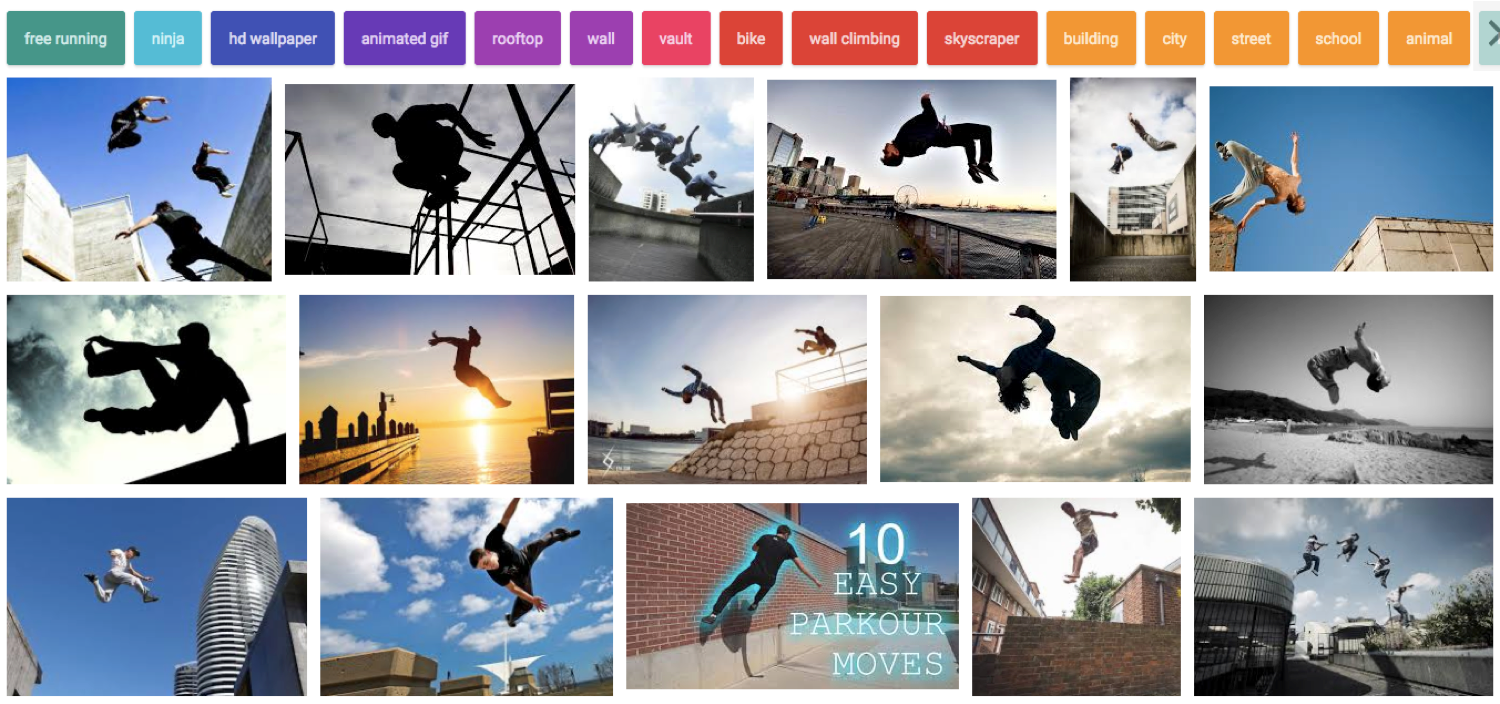The image size is (1500, 704).
Task: Open shirtless jumper over brick wall image
Action: pos(1076,597)
